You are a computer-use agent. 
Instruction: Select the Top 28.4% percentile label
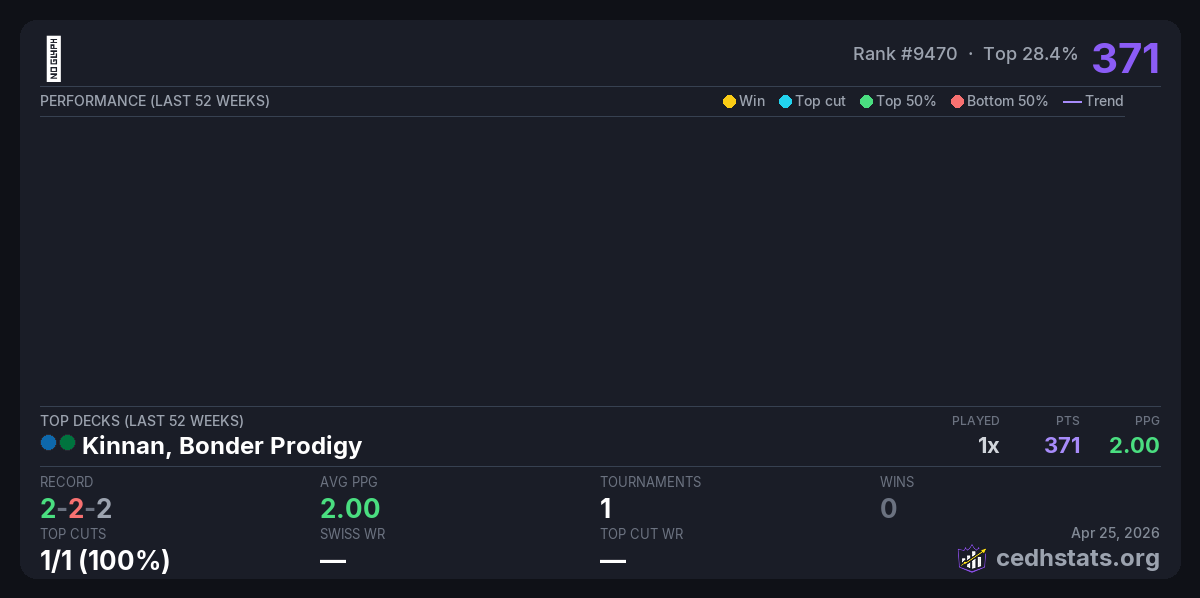[1030, 54]
